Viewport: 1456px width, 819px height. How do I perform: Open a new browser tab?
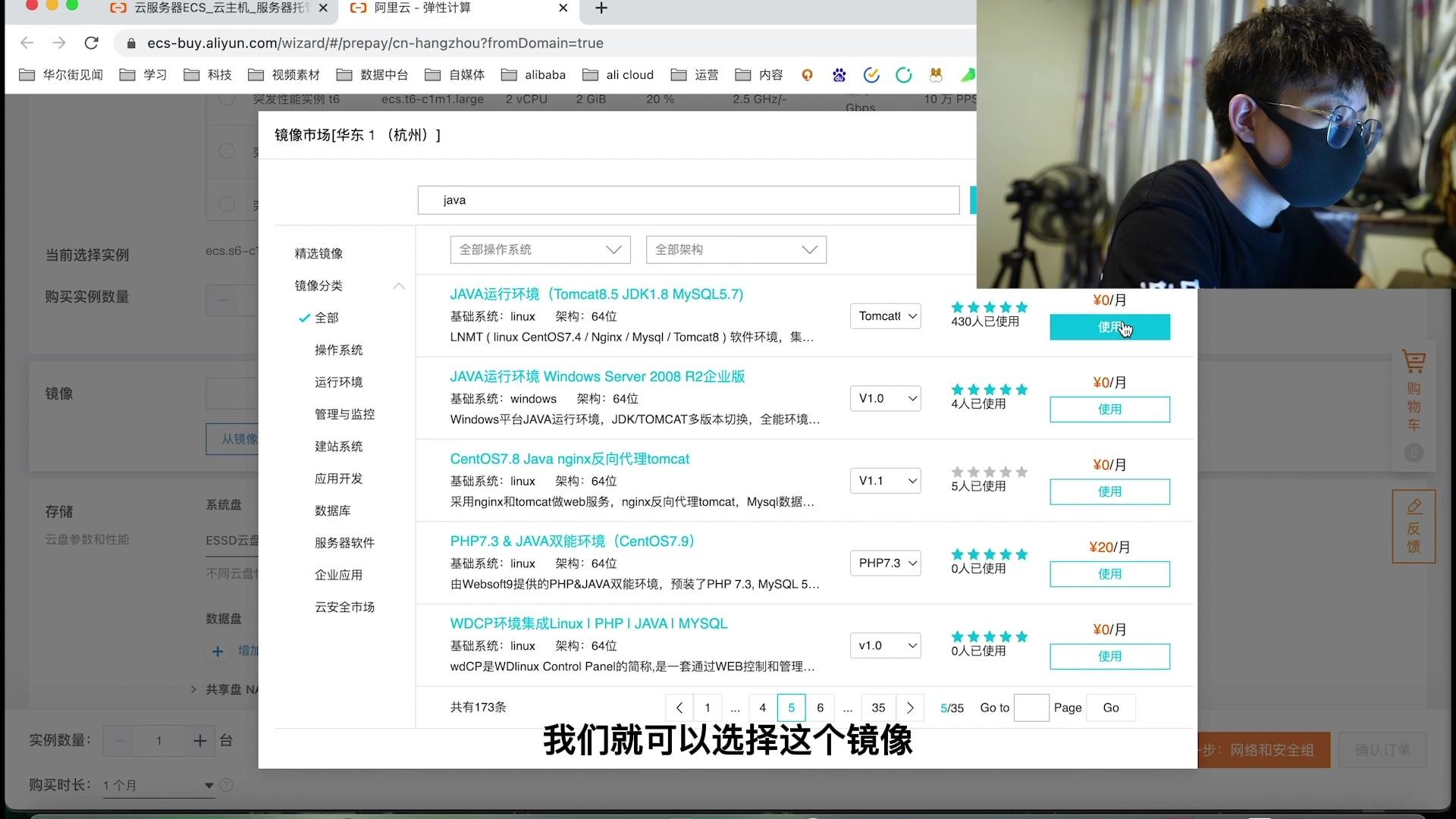[601, 8]
